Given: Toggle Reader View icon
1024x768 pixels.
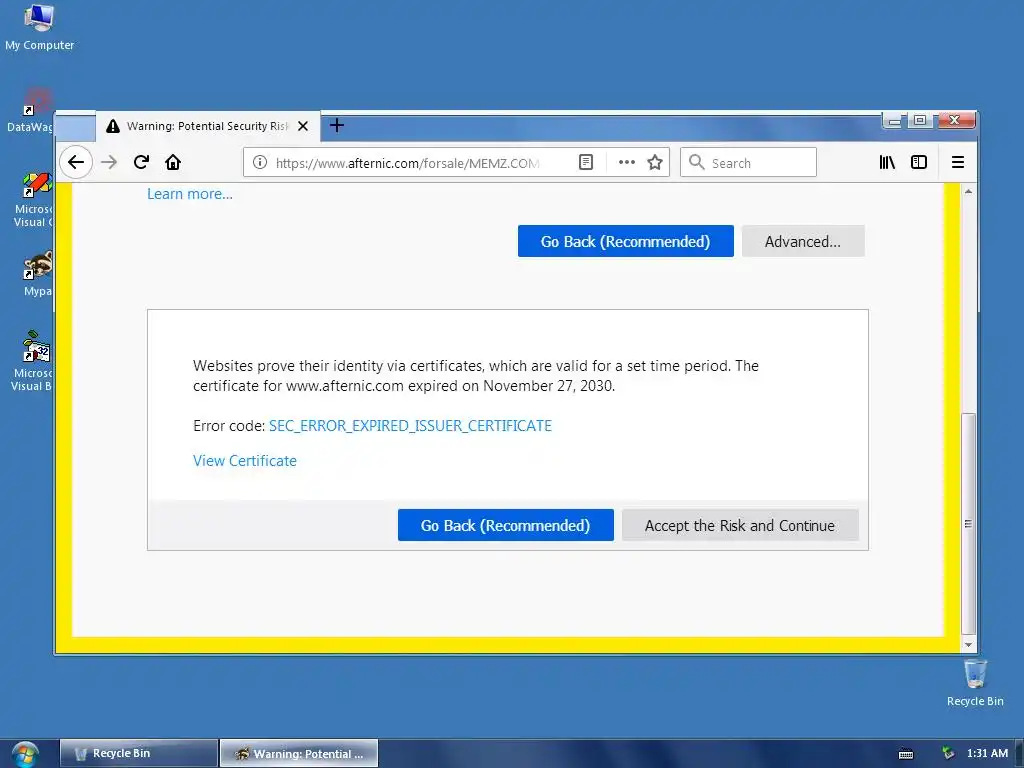Looking at the screenshot, I should click(x=586, y=163).
